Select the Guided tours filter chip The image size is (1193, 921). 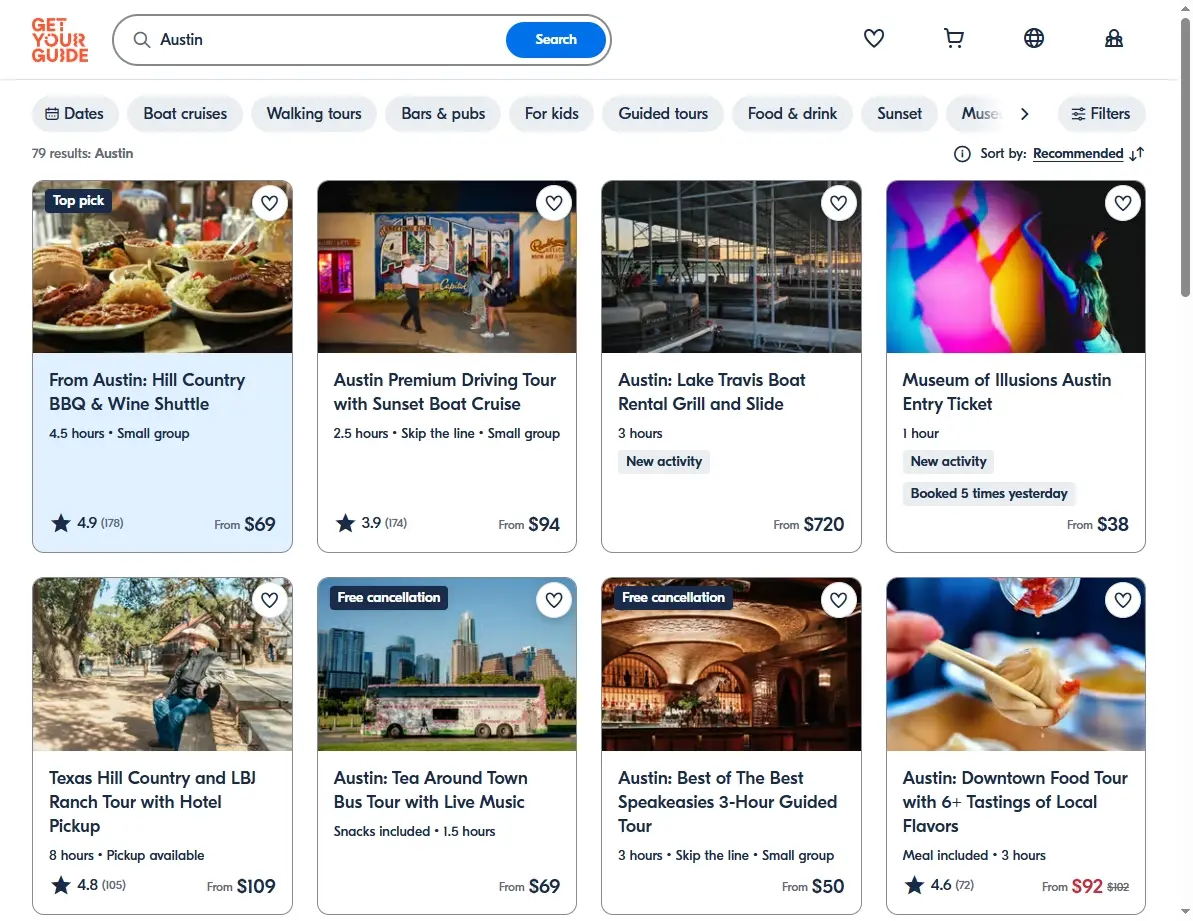(663, 113)
